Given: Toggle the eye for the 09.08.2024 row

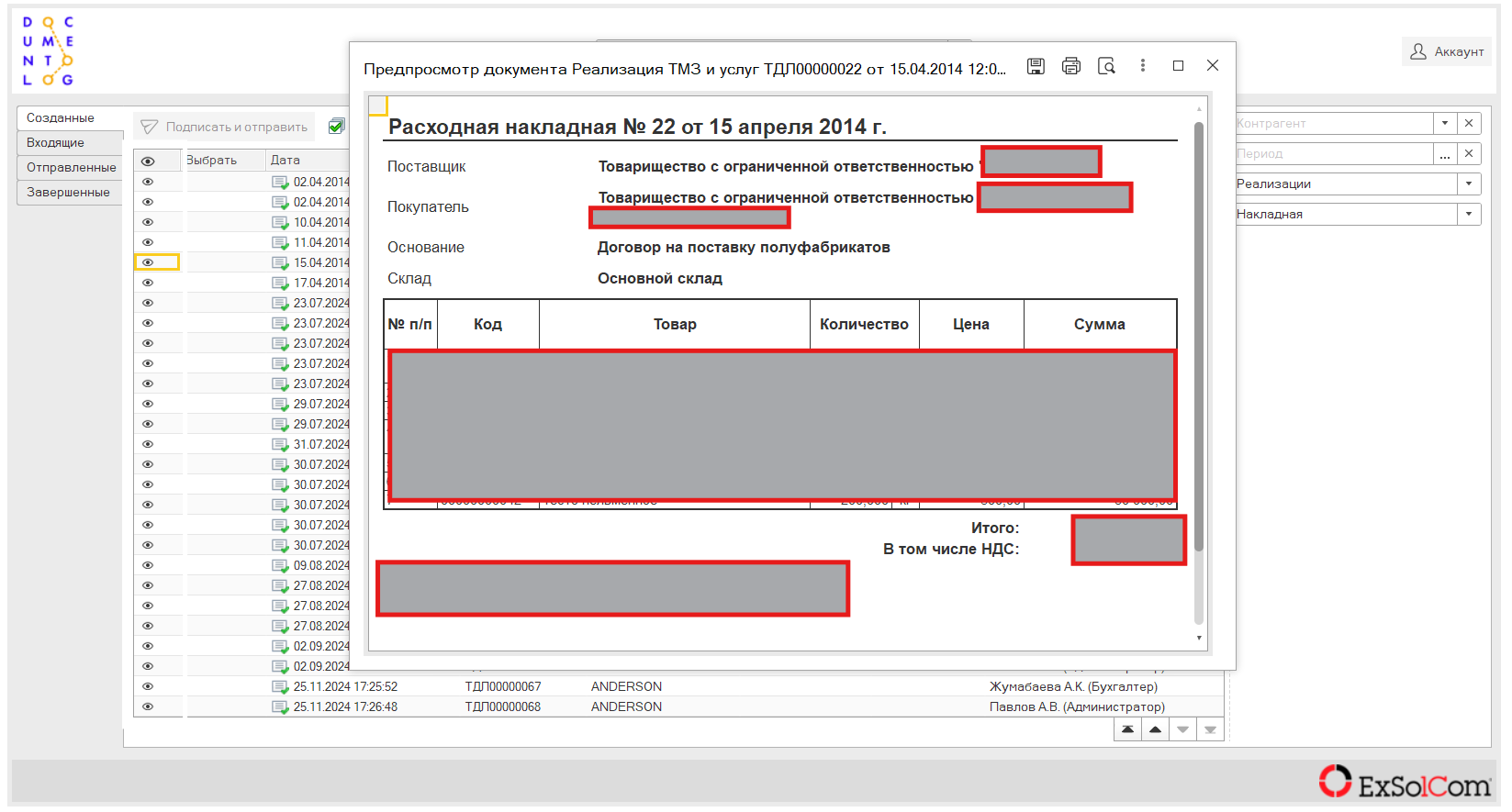Looking at the screenshot, I should pyautogui.click(x=147, y=565).
